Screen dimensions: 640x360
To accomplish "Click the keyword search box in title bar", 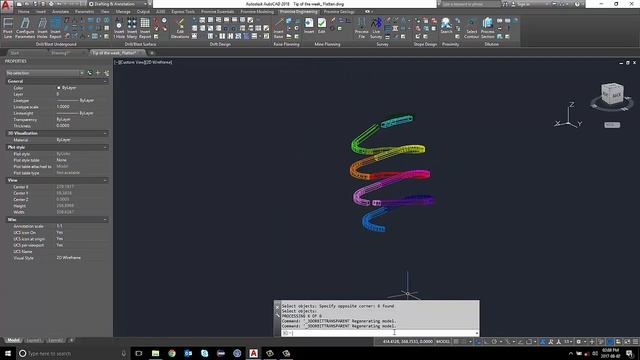I will tap(471, 4).
